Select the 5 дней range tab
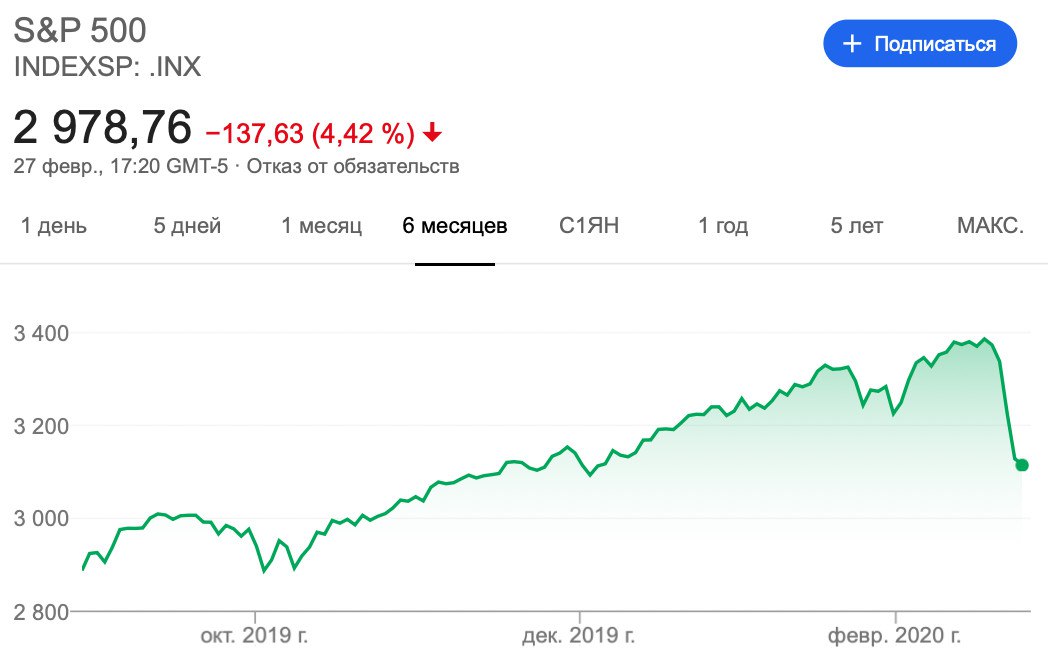The width and height of the screenshot is (1048, 658). [187, 226]
